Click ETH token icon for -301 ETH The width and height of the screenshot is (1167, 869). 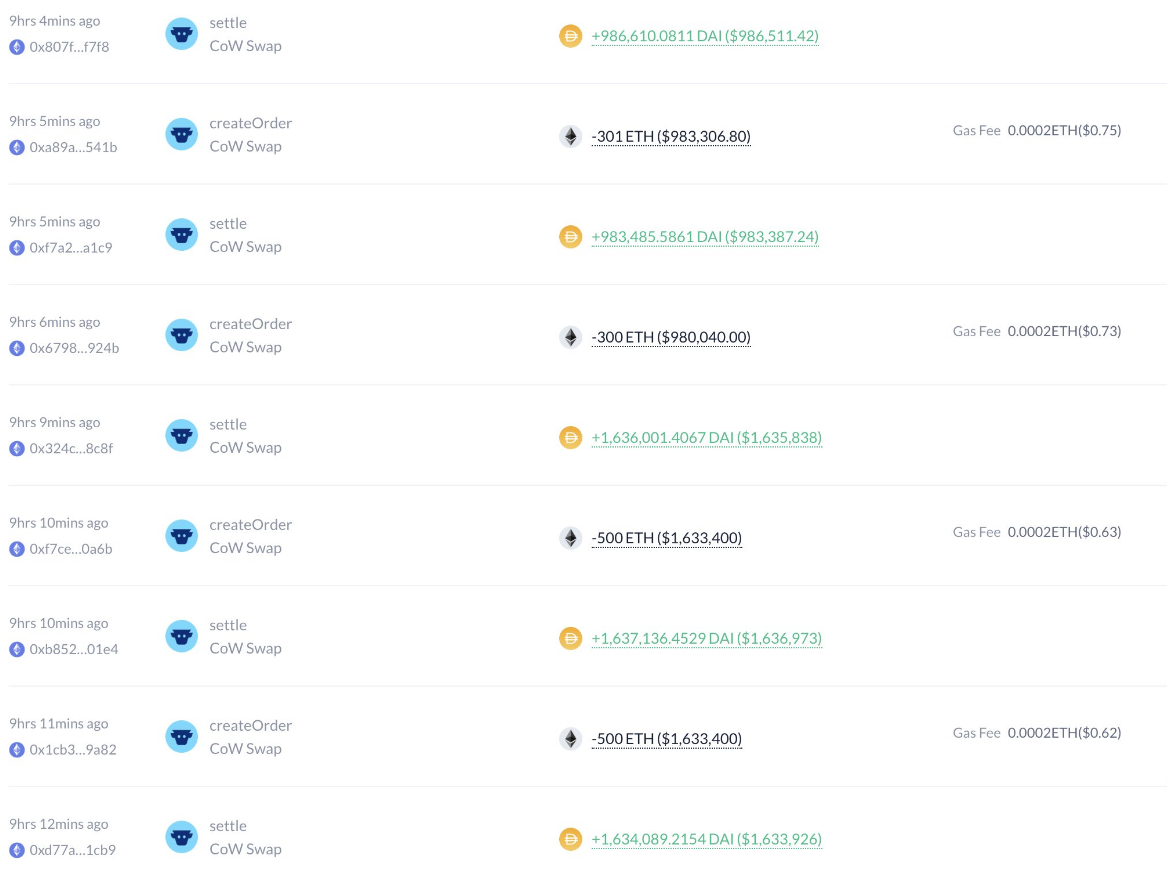point(571,136)
